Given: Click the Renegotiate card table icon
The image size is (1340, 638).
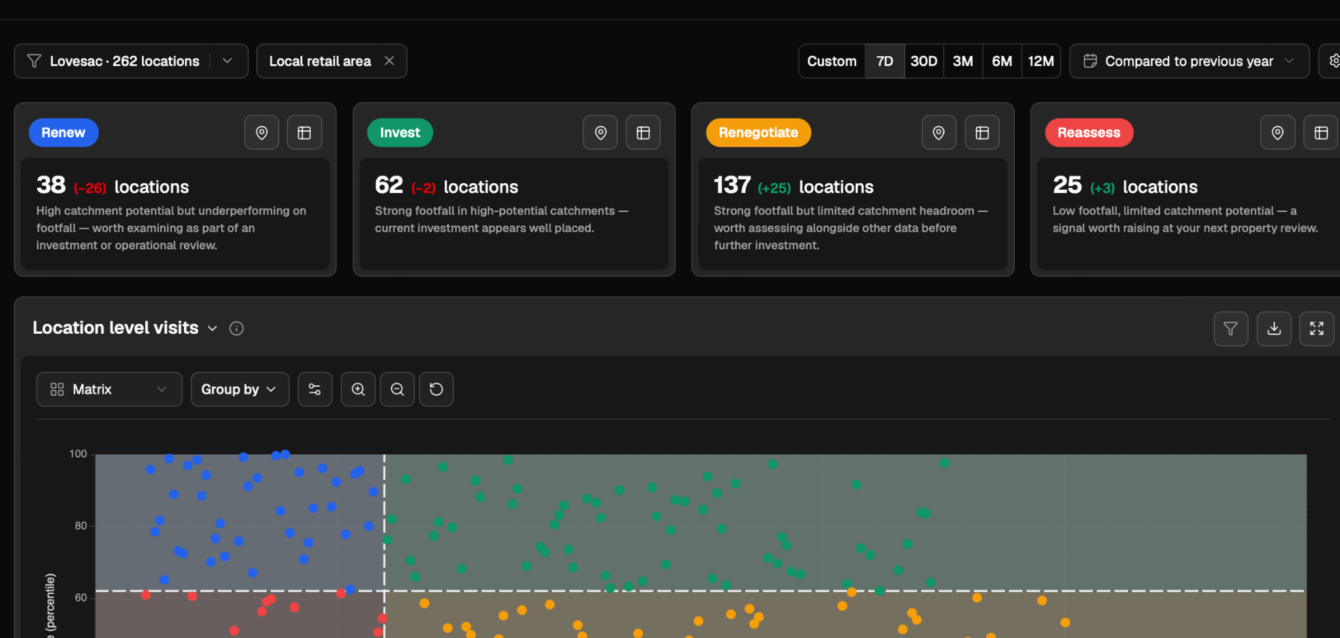Looking at the screenshot, I should 982,133.
